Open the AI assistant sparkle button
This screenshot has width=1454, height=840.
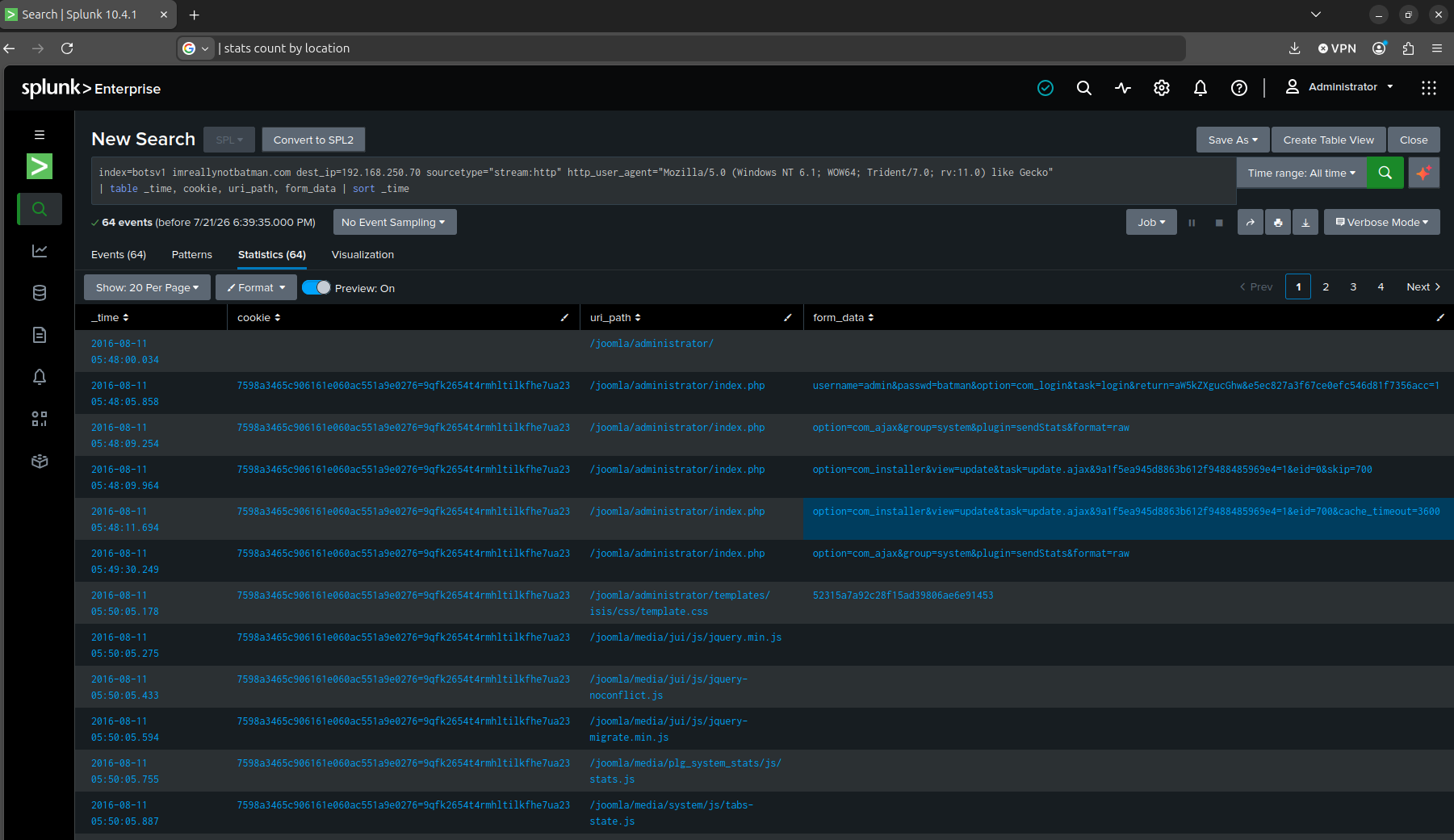[x=1424, y=173]
